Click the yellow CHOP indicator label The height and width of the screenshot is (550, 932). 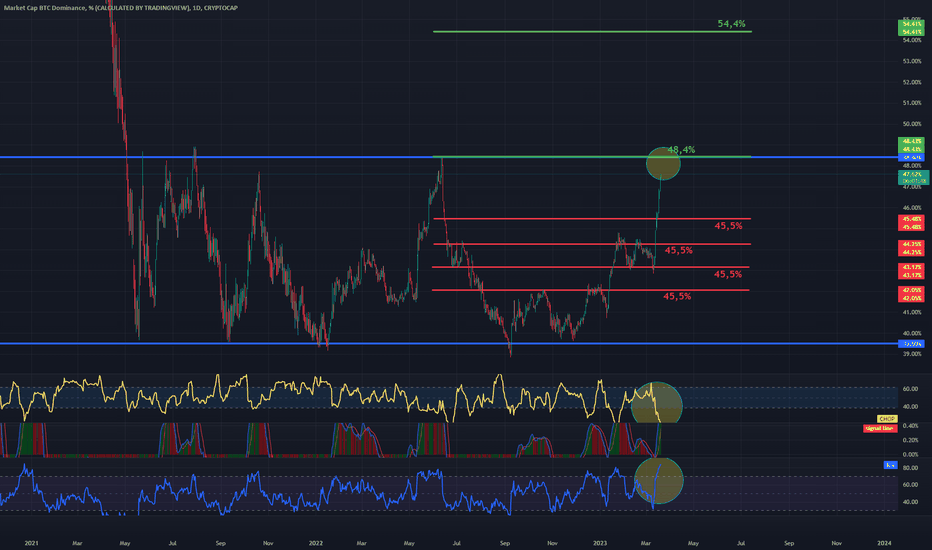tap(886, 419)
